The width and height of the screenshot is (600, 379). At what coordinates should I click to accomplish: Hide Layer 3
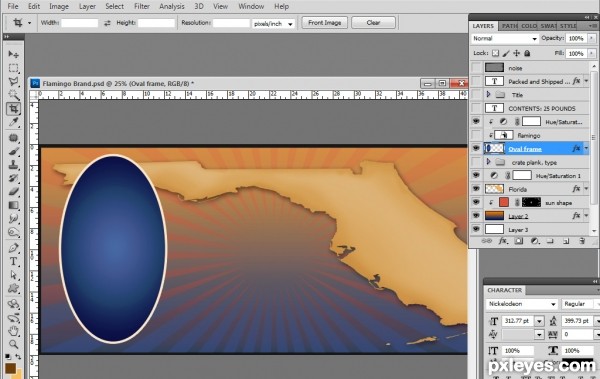click(476, 229)
